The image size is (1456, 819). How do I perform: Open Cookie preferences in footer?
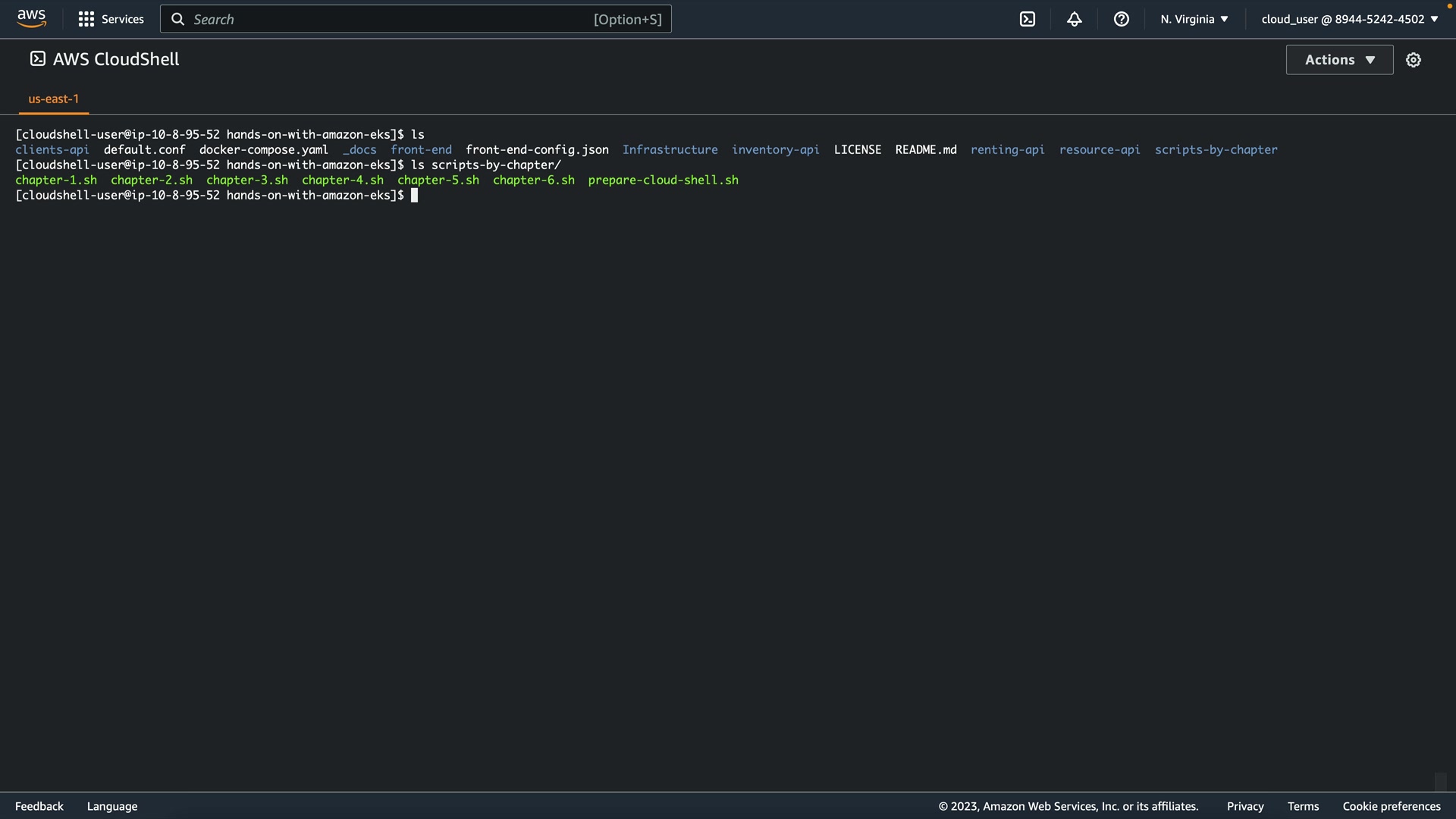tap(1392, 806)
